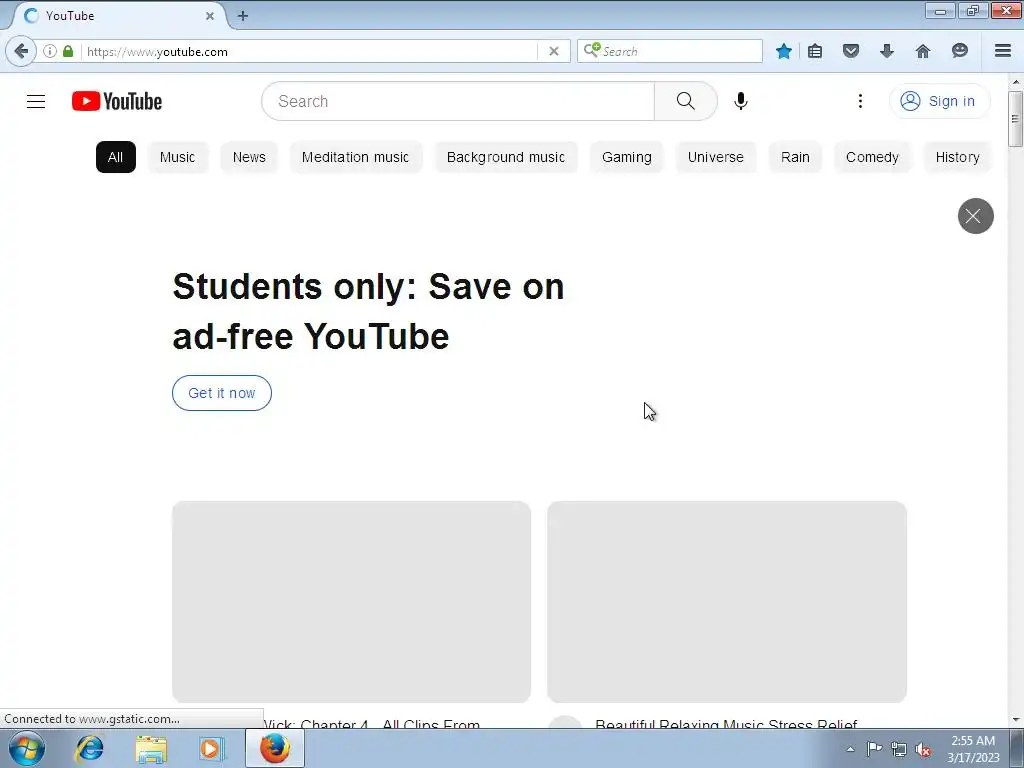
Task: Save page to Pocket icon
Action: click(x=851, y=51)
